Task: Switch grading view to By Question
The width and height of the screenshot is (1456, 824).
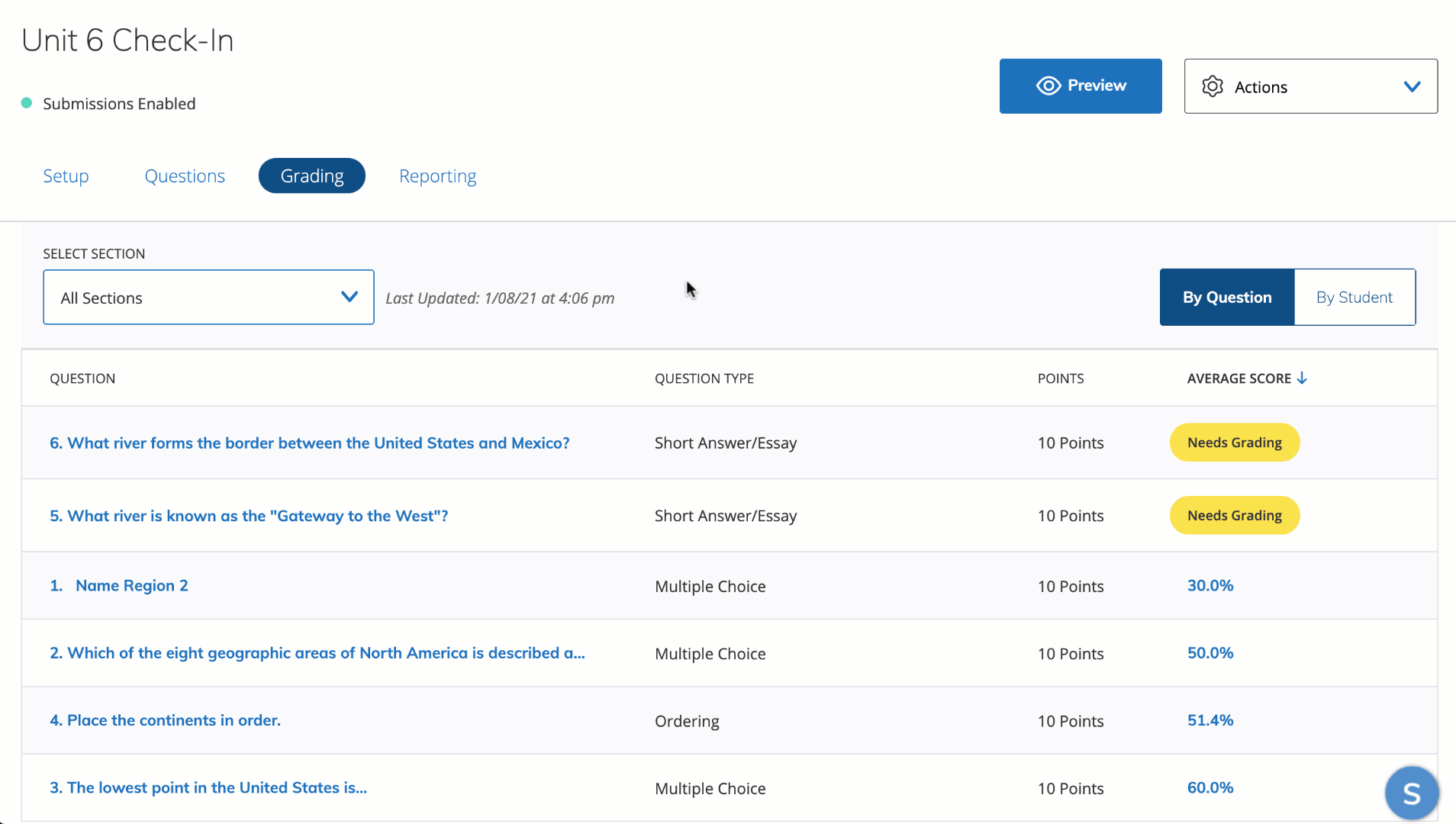Action: click(1226, 298)
